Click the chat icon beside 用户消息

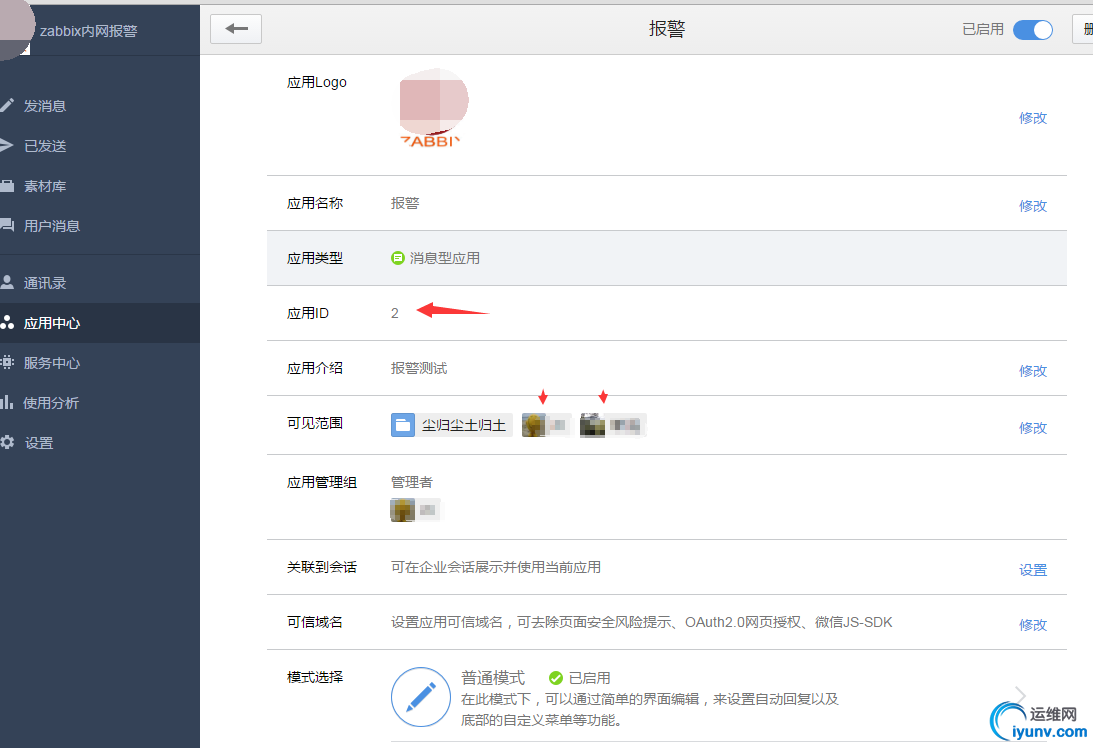coord(7,225)
